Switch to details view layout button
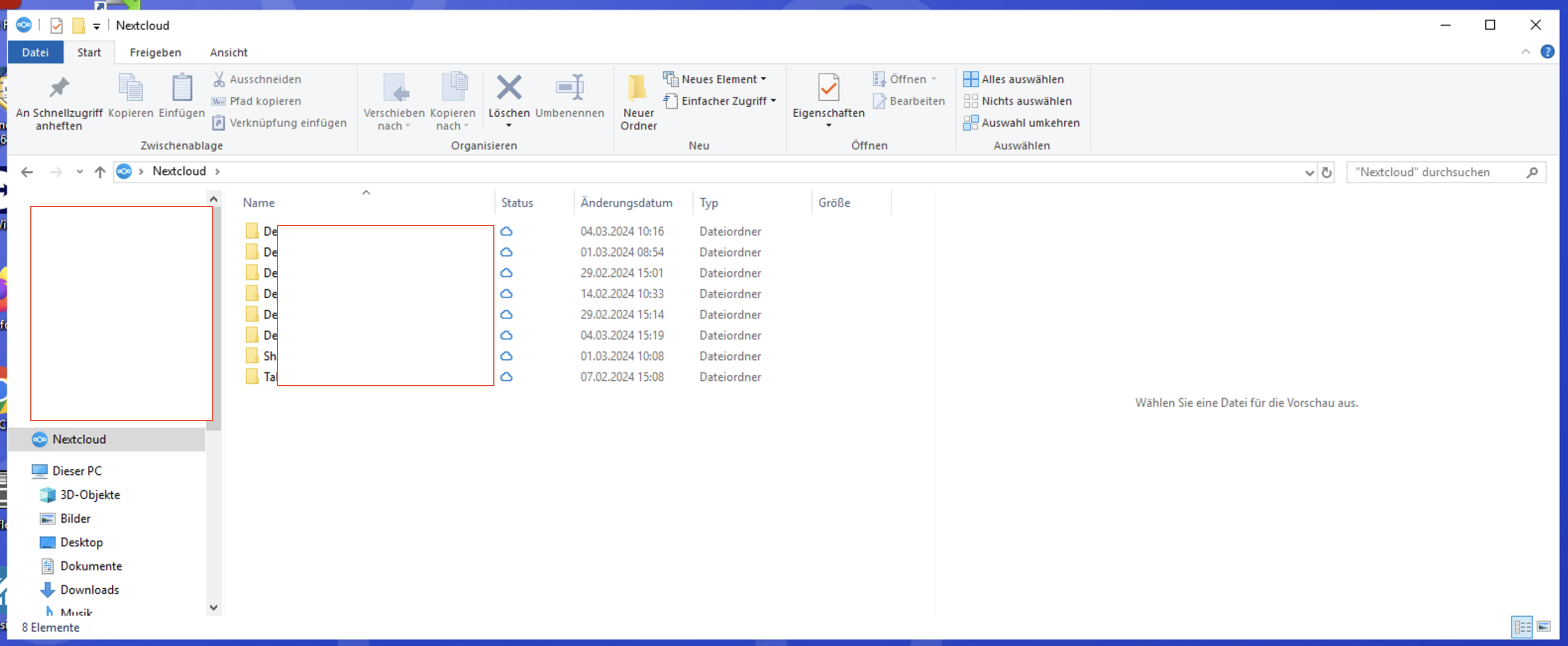This screenshot has width=1568, height=646. coord(1522,627)
